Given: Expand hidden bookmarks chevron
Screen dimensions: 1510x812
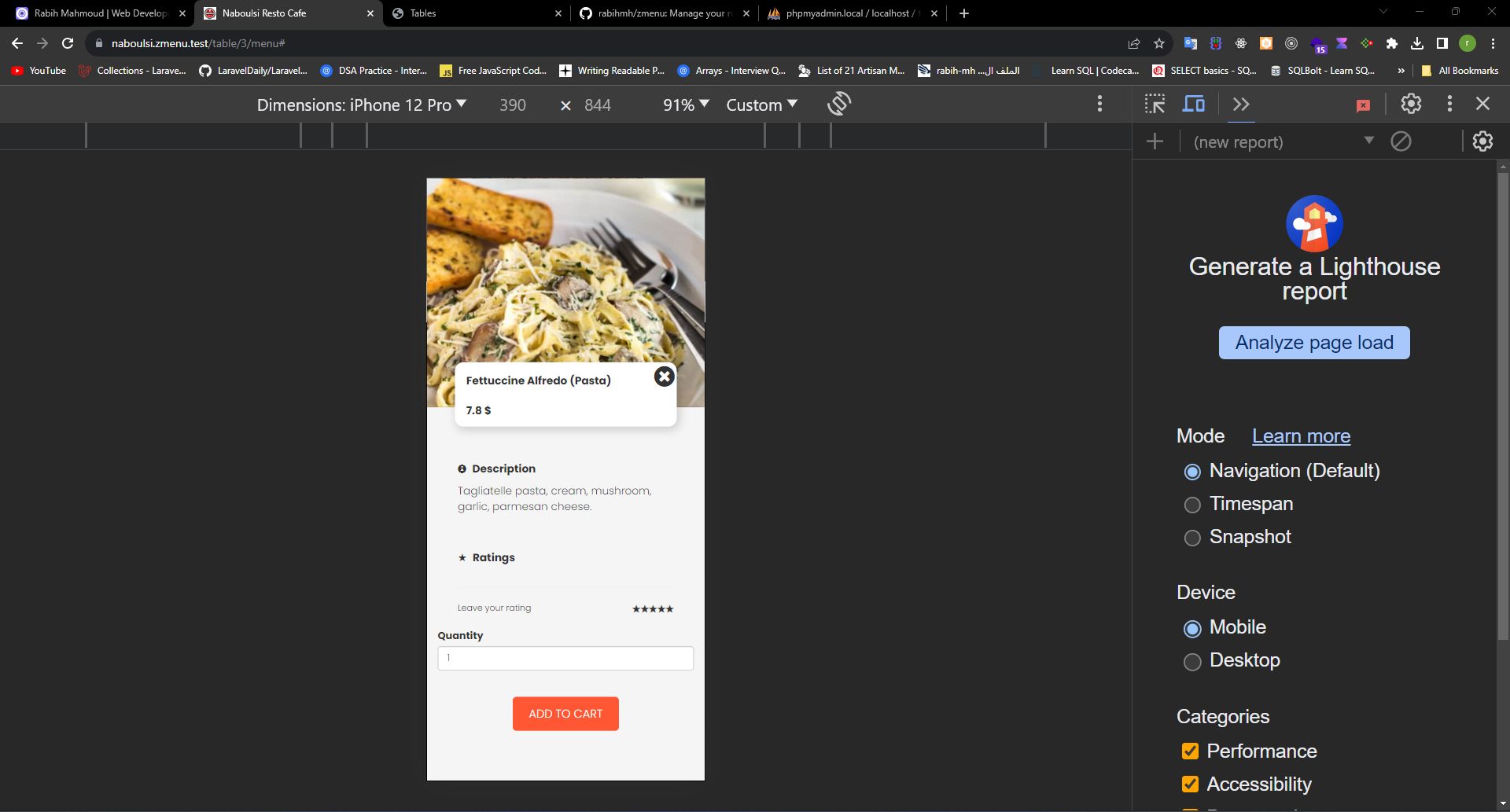Looking at the screenshot, I should [1401, 71].
